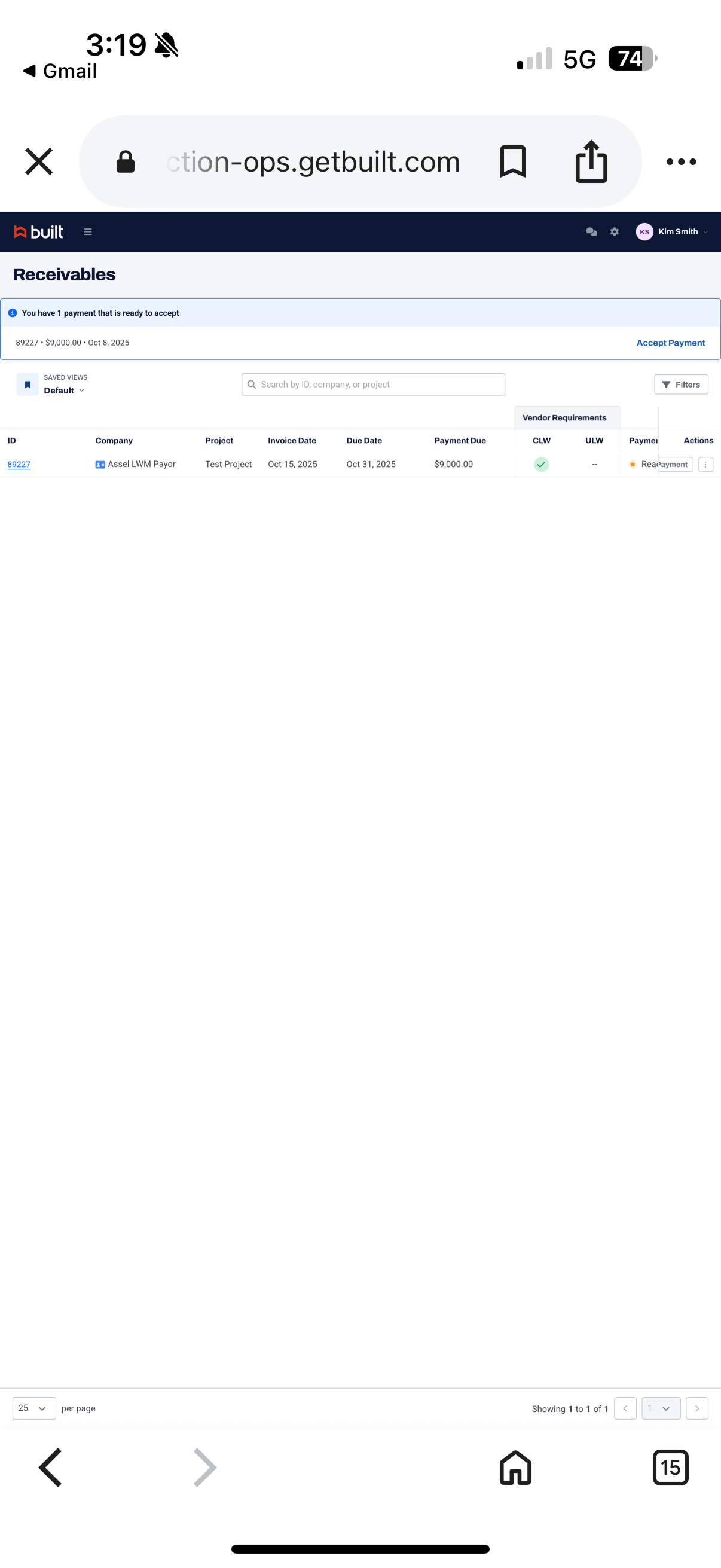Sort by the Payment Due column header
The height and width of the screenshot is (1568, 721).
tap(460, 441)
